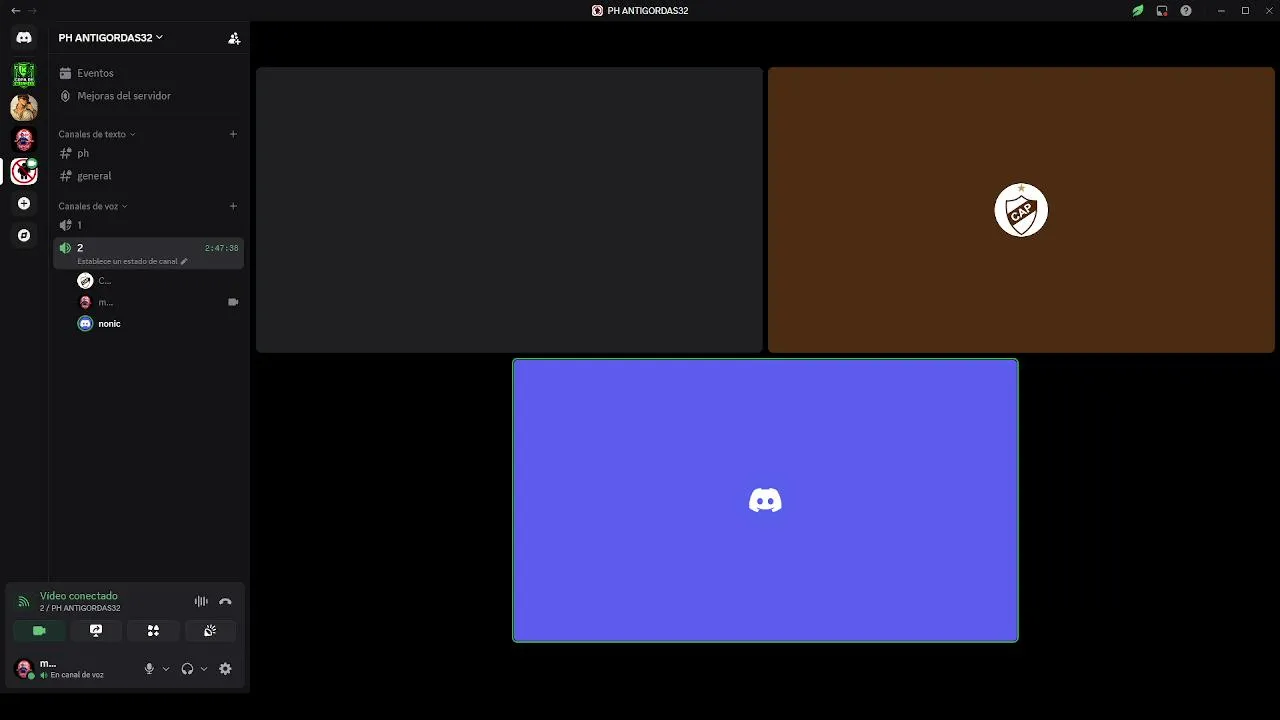Disconnect from the voice call
Image resolution: width=1280 pixels, height=720 pixels.
point(225,602)
